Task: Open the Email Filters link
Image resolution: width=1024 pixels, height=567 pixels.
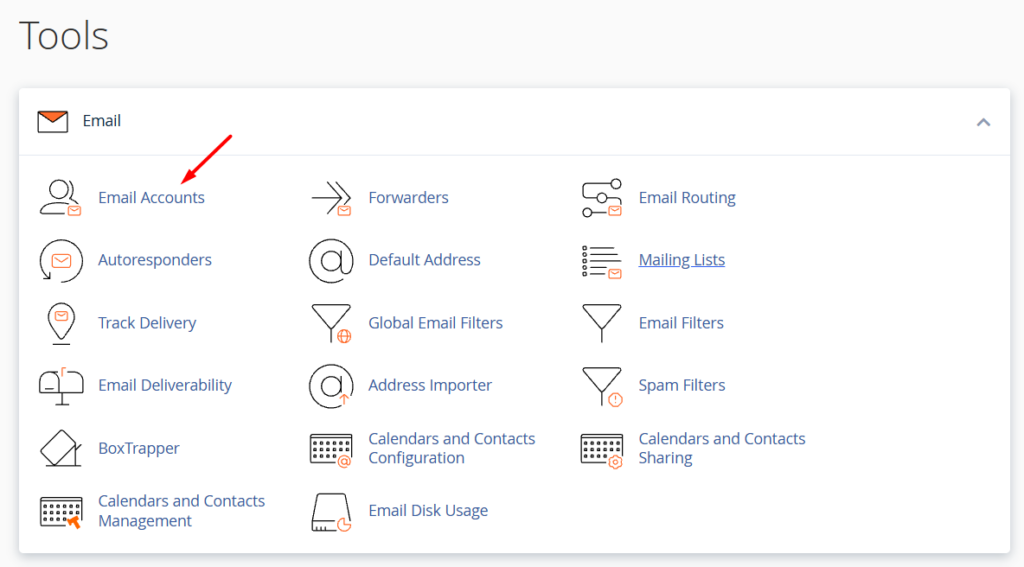Action: pos(681,323)
